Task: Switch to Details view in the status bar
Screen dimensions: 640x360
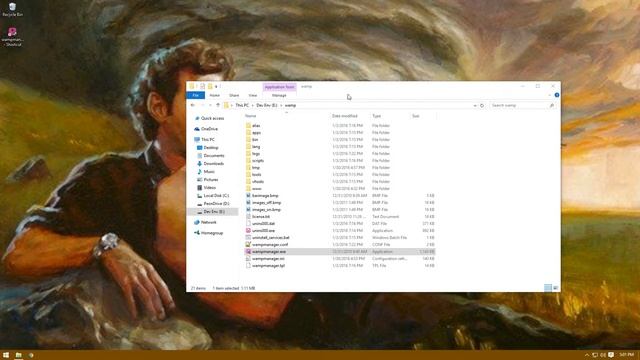Action: 548,288
